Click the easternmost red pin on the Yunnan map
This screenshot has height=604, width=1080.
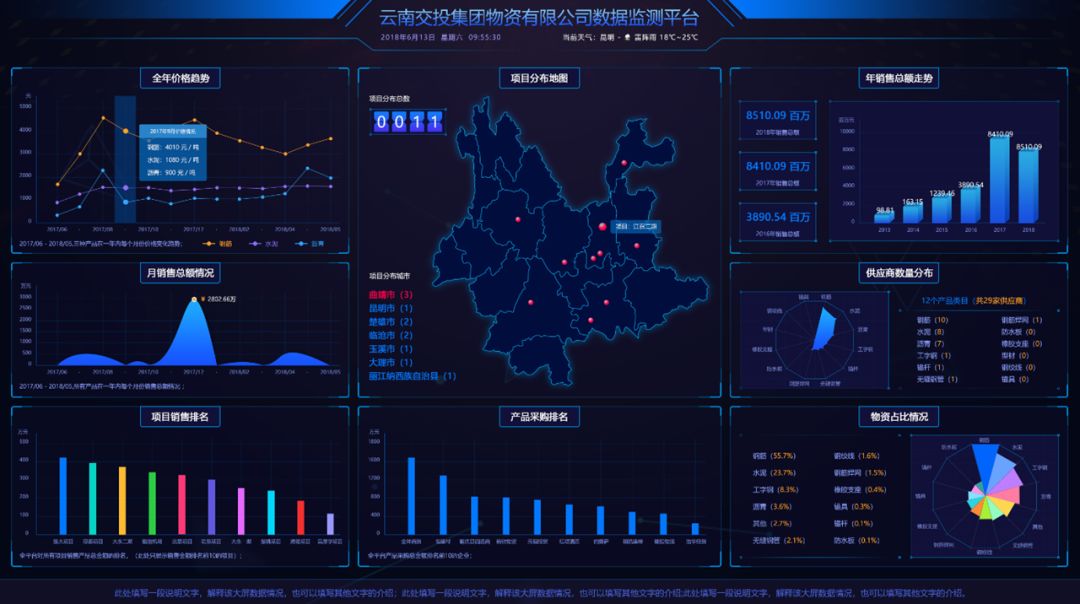[637, 247]
